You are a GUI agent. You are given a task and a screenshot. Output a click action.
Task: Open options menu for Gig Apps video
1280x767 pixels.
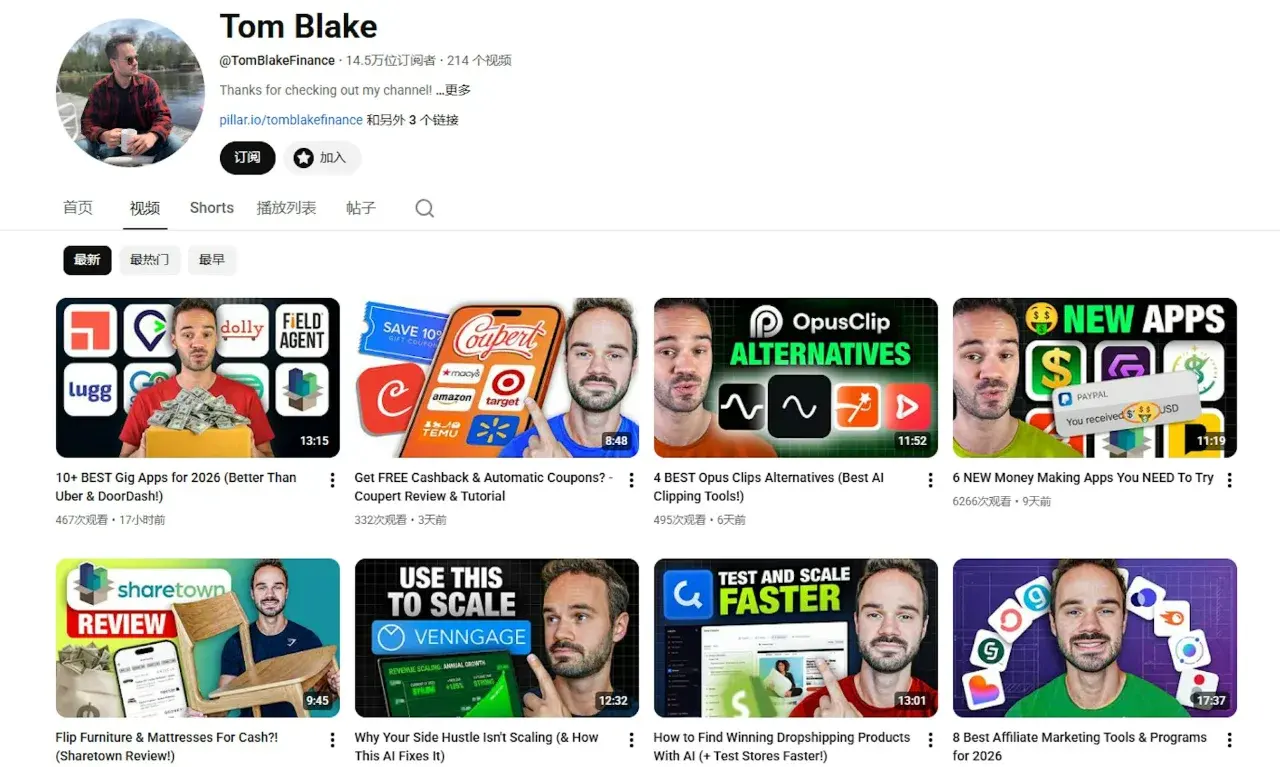click(x=332, y=480)
